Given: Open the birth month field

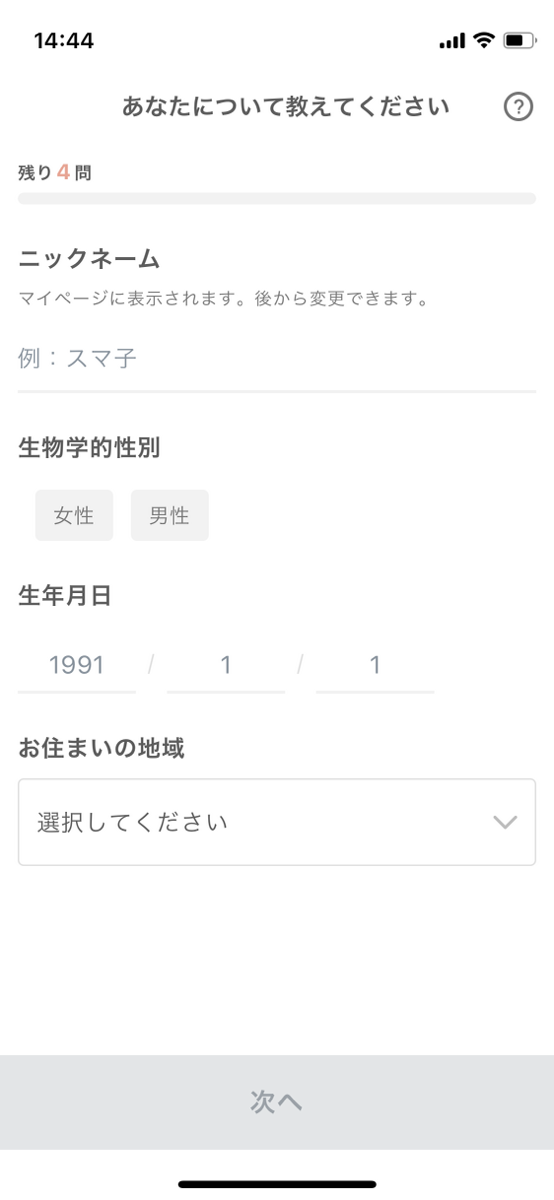Looking at the screenshot, I should tap(226, 665).
